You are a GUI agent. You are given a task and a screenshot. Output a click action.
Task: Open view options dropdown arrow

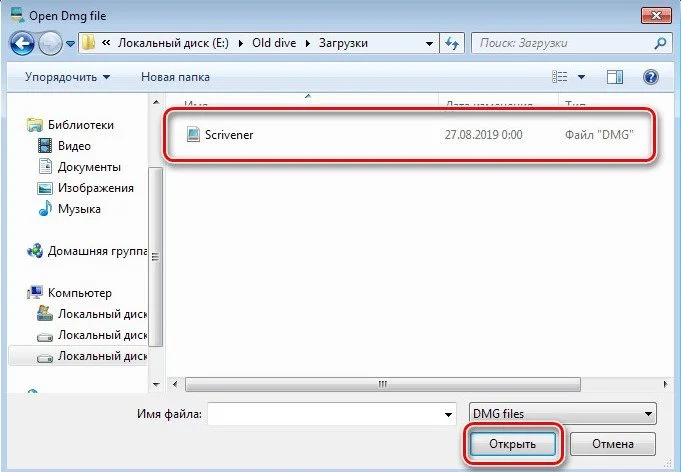click(581, 77)
